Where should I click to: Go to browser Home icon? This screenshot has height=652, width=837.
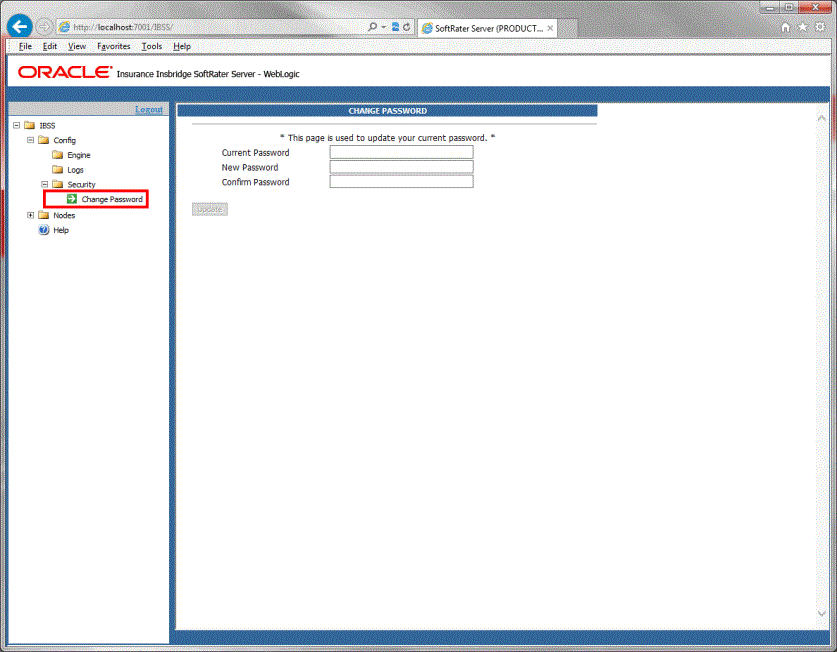point(785,27)
